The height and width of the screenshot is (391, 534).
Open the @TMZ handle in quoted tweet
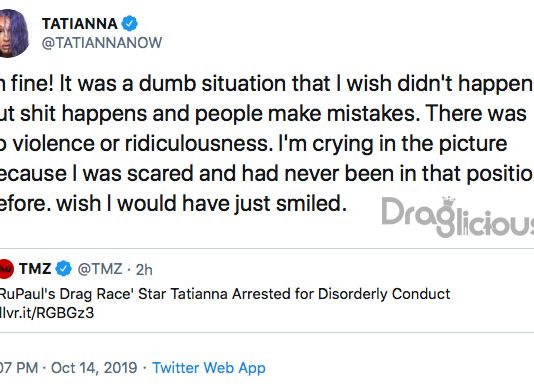click(x=100, y=269)
